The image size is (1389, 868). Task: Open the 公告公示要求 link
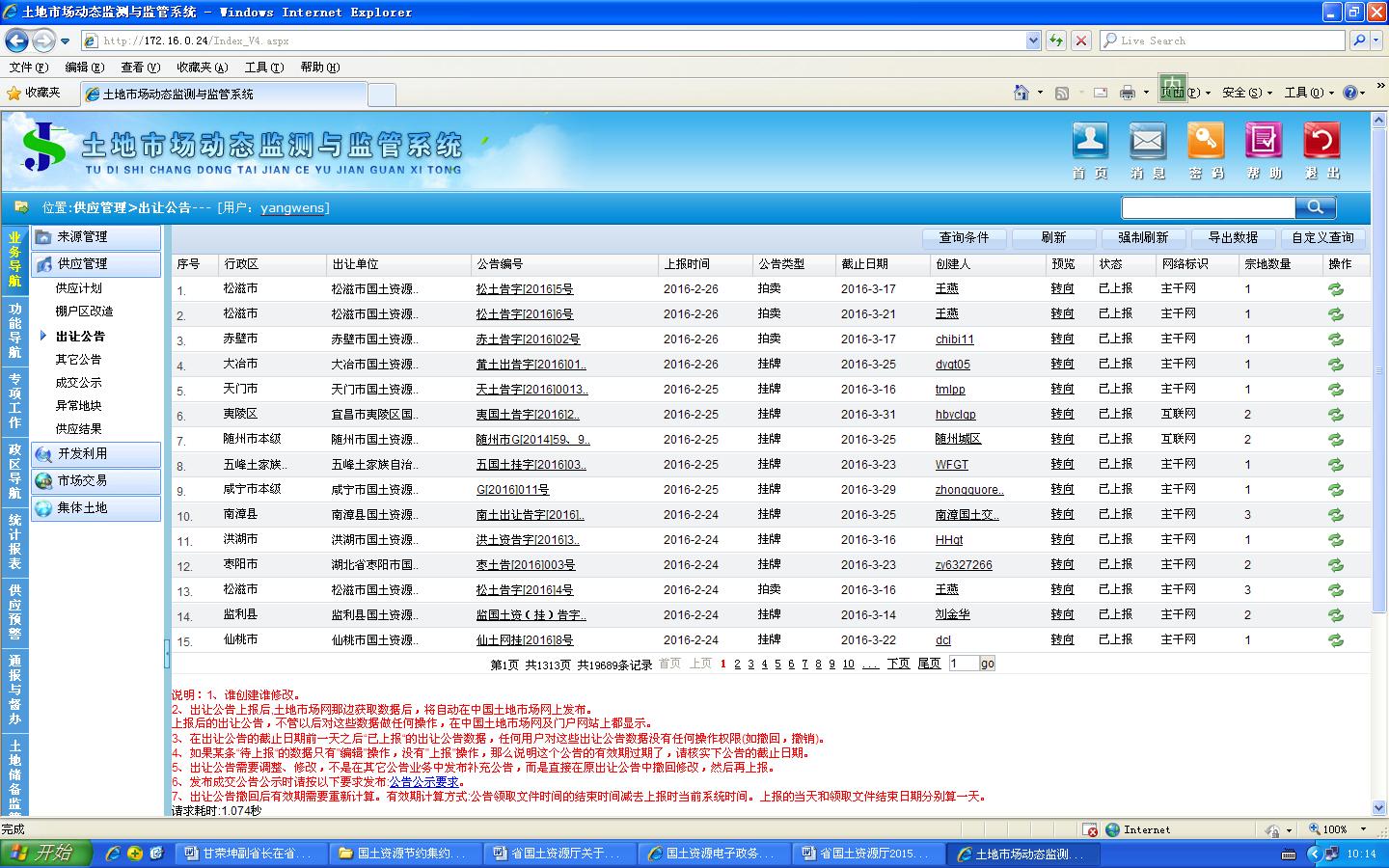(x=423, y=782)
